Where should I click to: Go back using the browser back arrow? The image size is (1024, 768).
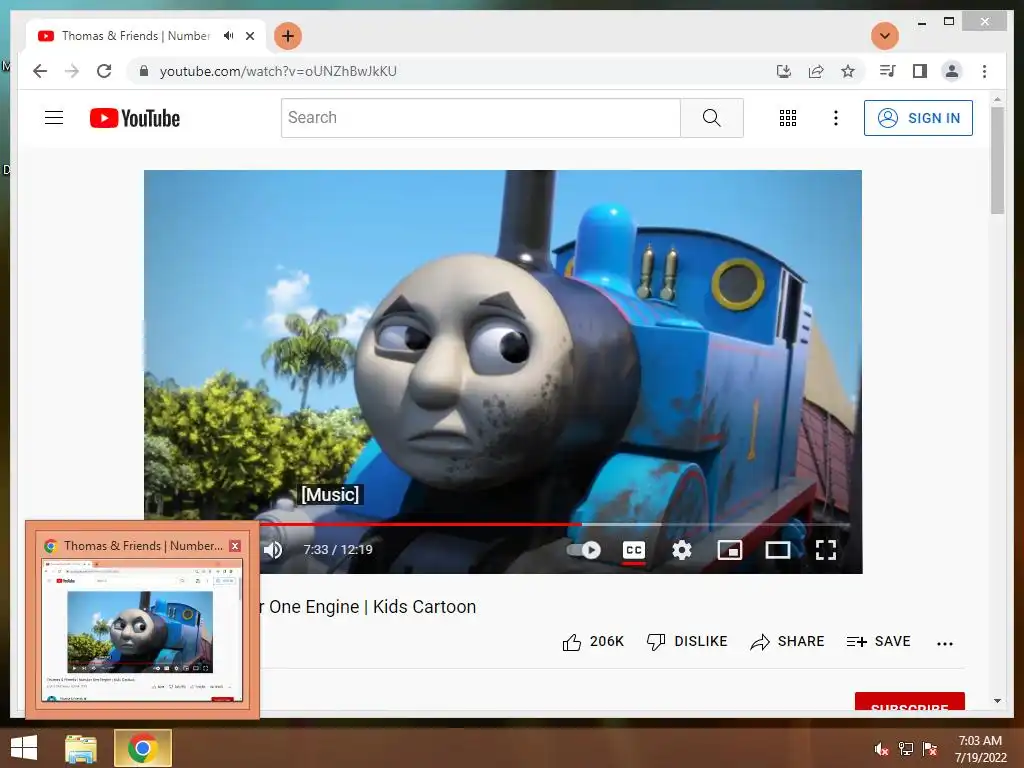pyautogui.click(x=40, y=71)
